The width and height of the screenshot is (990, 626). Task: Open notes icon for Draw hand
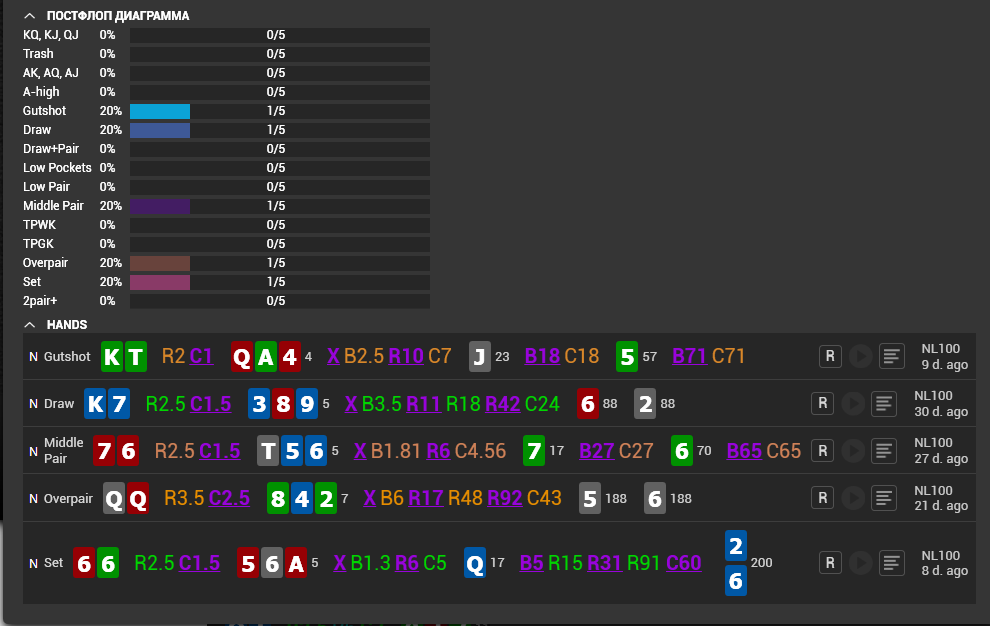click(884, 403)
